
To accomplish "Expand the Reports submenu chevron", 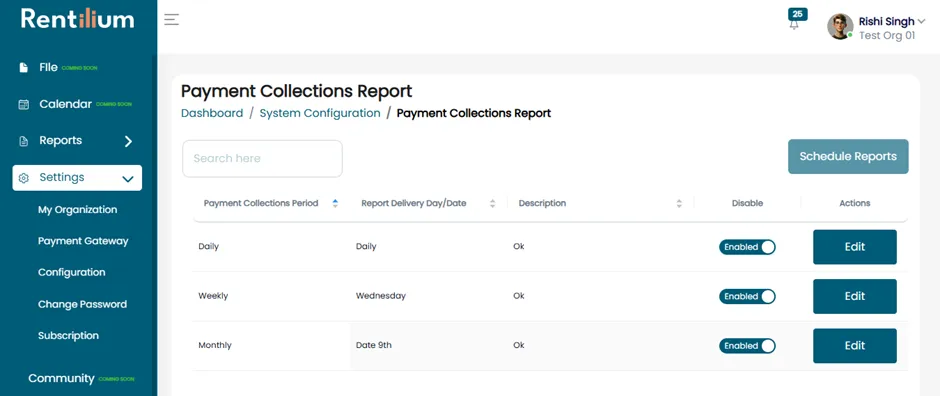I will click(128, 141).
